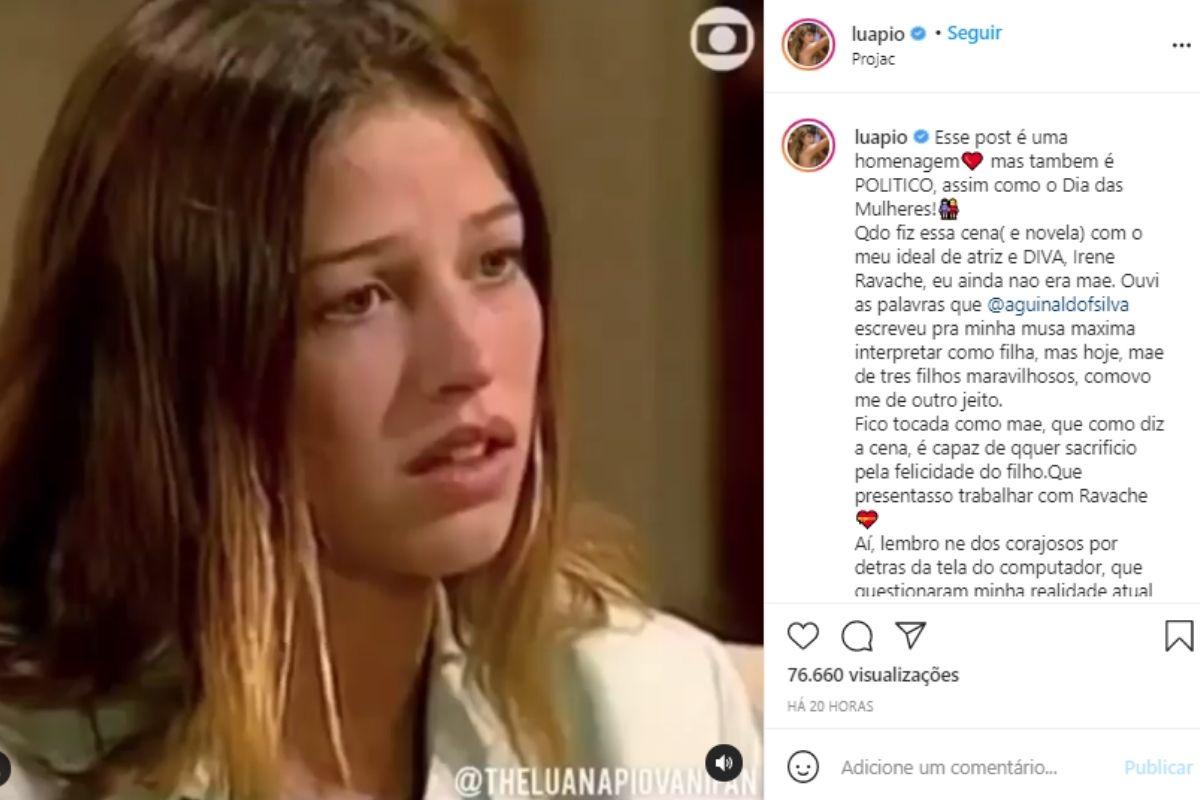Click the 76.660 visualizações count
This screenshot has height=800, width=1200.
tap(873, 675)
